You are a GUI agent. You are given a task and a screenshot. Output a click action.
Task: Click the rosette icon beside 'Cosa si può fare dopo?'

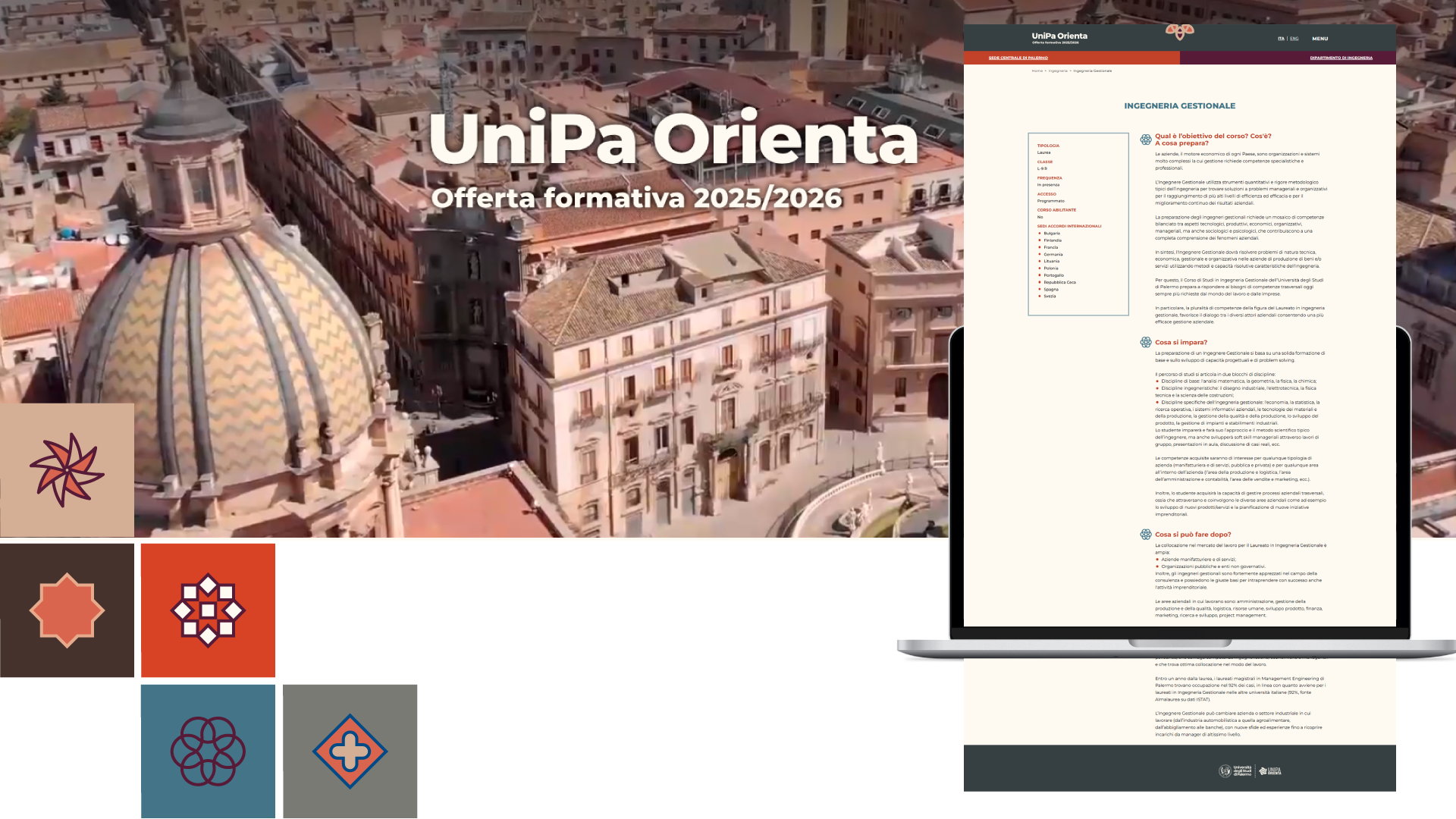click(x=1145, y=535)
